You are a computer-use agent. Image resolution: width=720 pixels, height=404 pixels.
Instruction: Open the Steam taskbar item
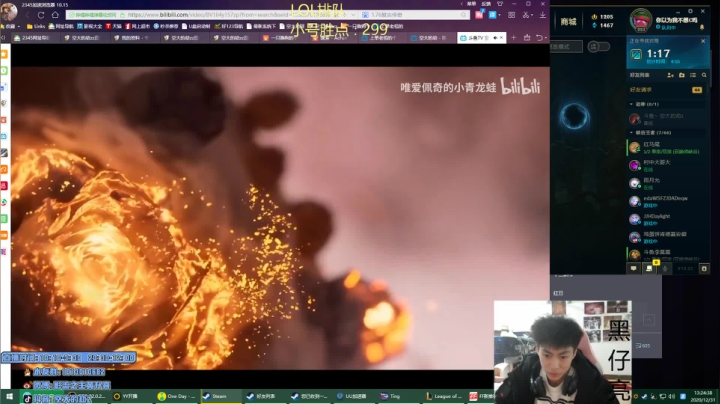click(220, 396)
